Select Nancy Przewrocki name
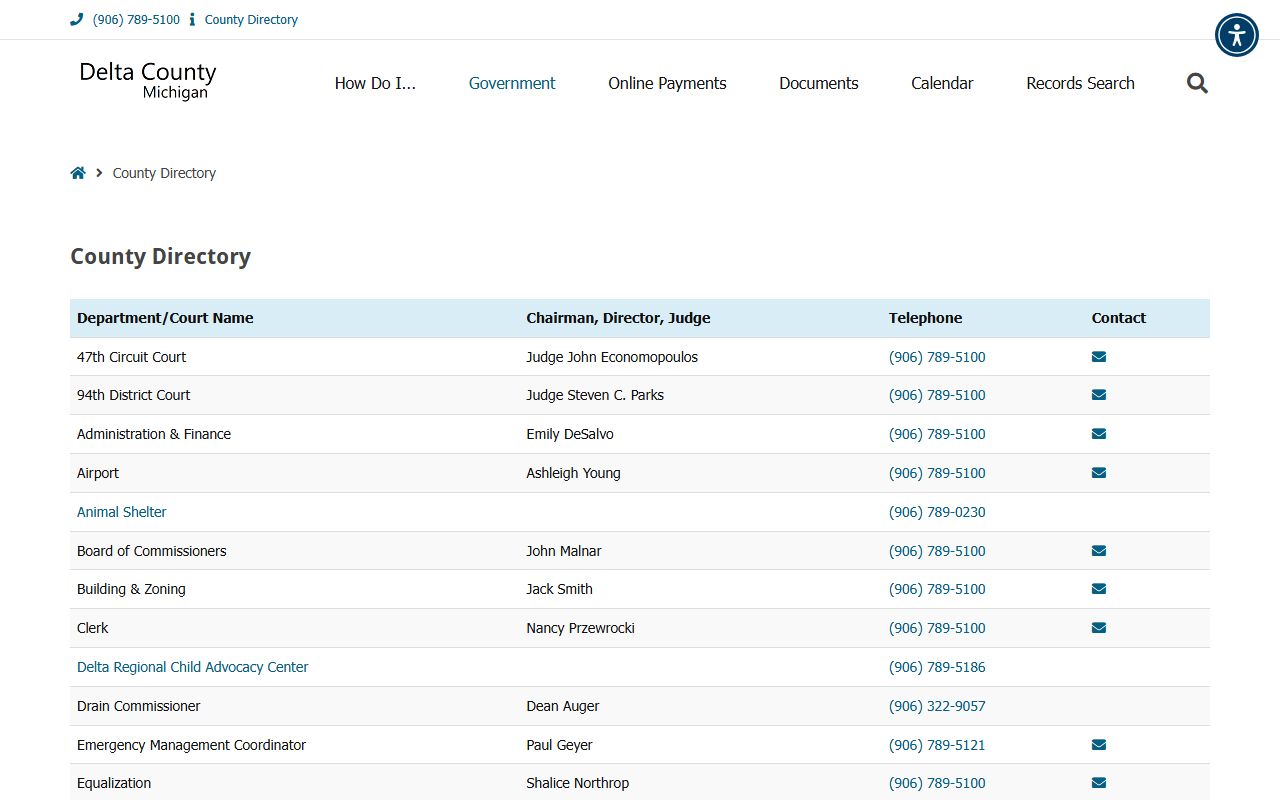The image size is (1280, 800). [580, 628]
